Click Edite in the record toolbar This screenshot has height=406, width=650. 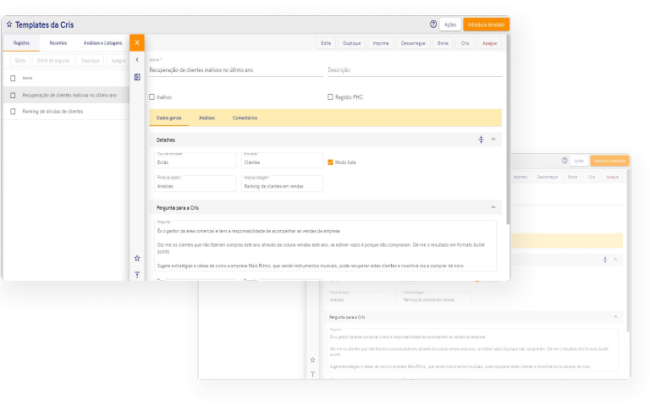[326, 43]
